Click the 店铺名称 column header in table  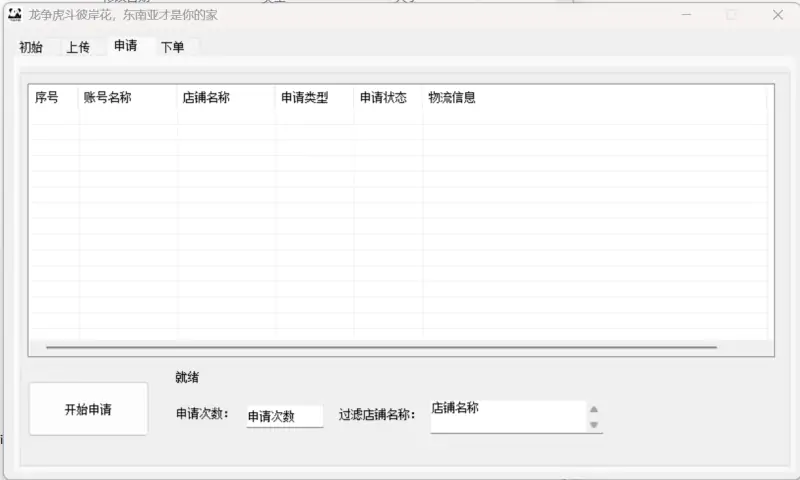point(206,98)
